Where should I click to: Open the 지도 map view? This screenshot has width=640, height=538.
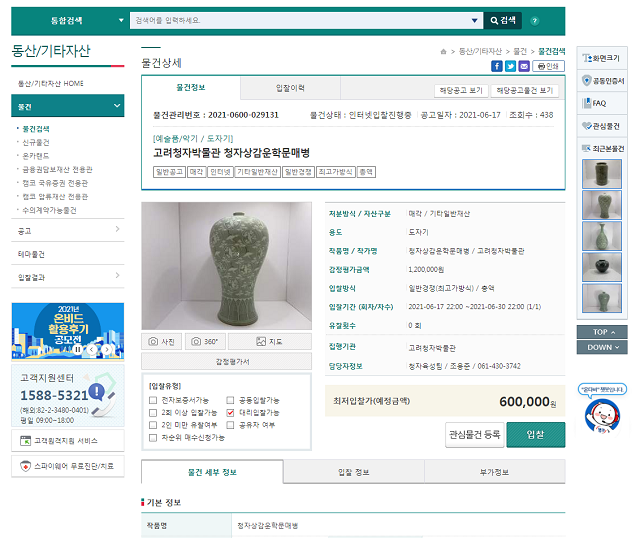click(269, 341)
